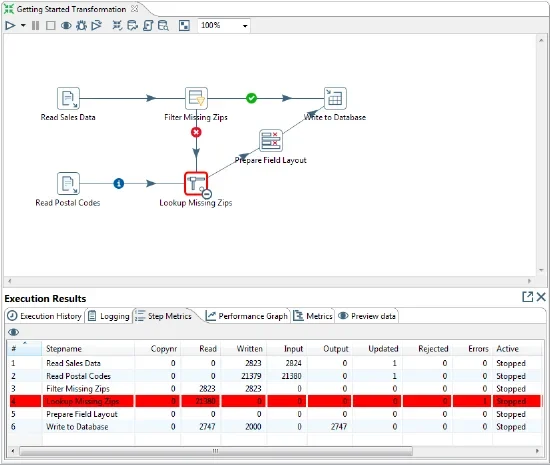Click the step metrics horizontal scrollbar thumb
The image size is (550, 465).
[x=216, y=451]
